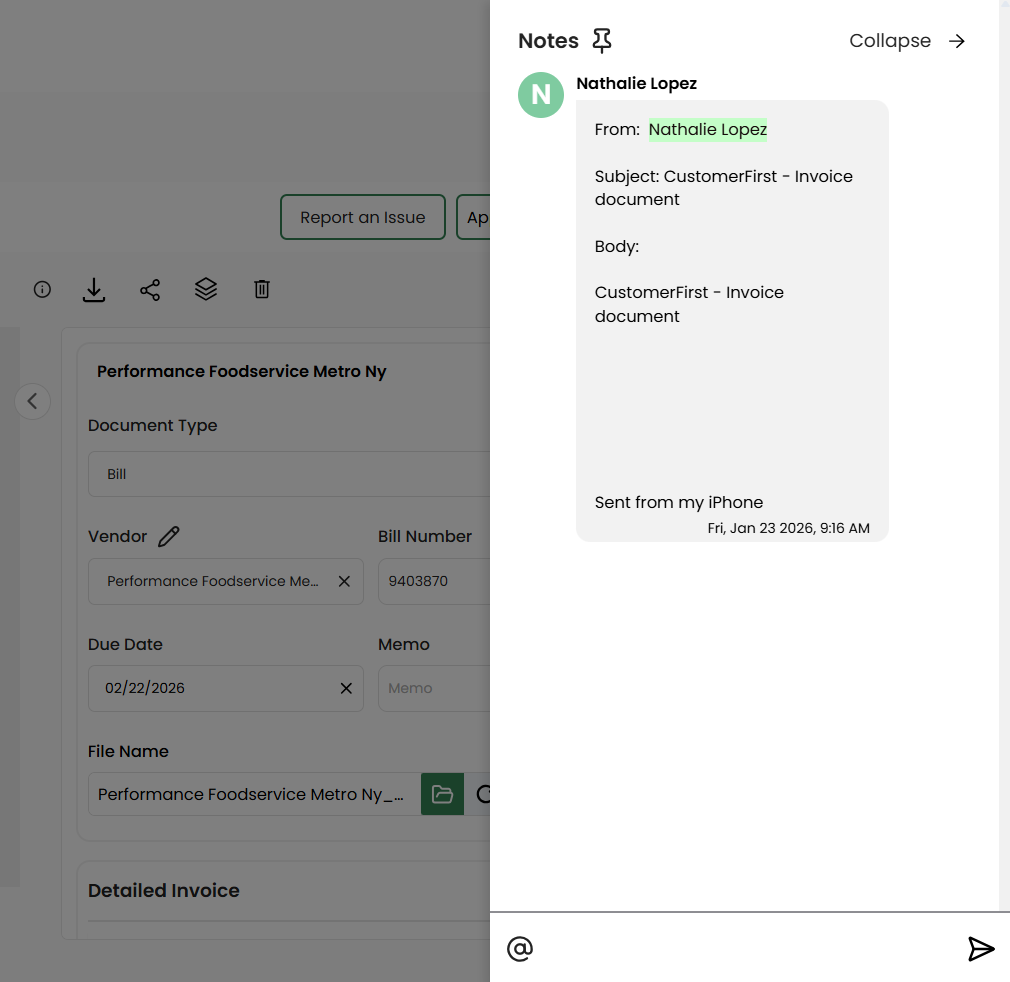Screen dimensions: 1010x982
Task: Delete the document via trash icon
Action: [x=261, y=289]
